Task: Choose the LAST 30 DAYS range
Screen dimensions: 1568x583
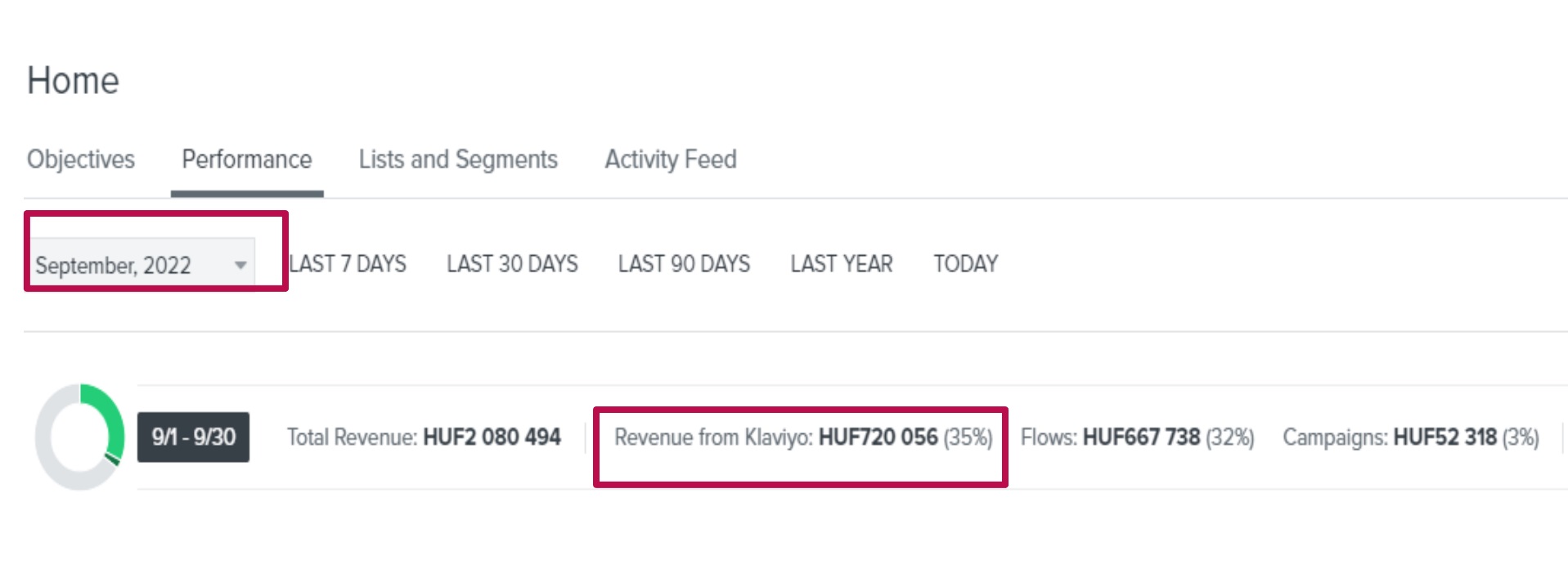Action: [512, 264]
